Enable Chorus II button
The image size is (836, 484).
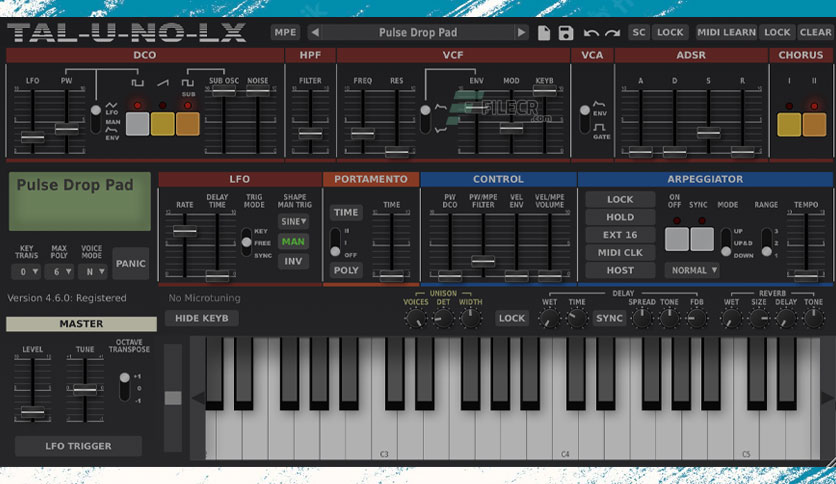[x=814, y=124]
